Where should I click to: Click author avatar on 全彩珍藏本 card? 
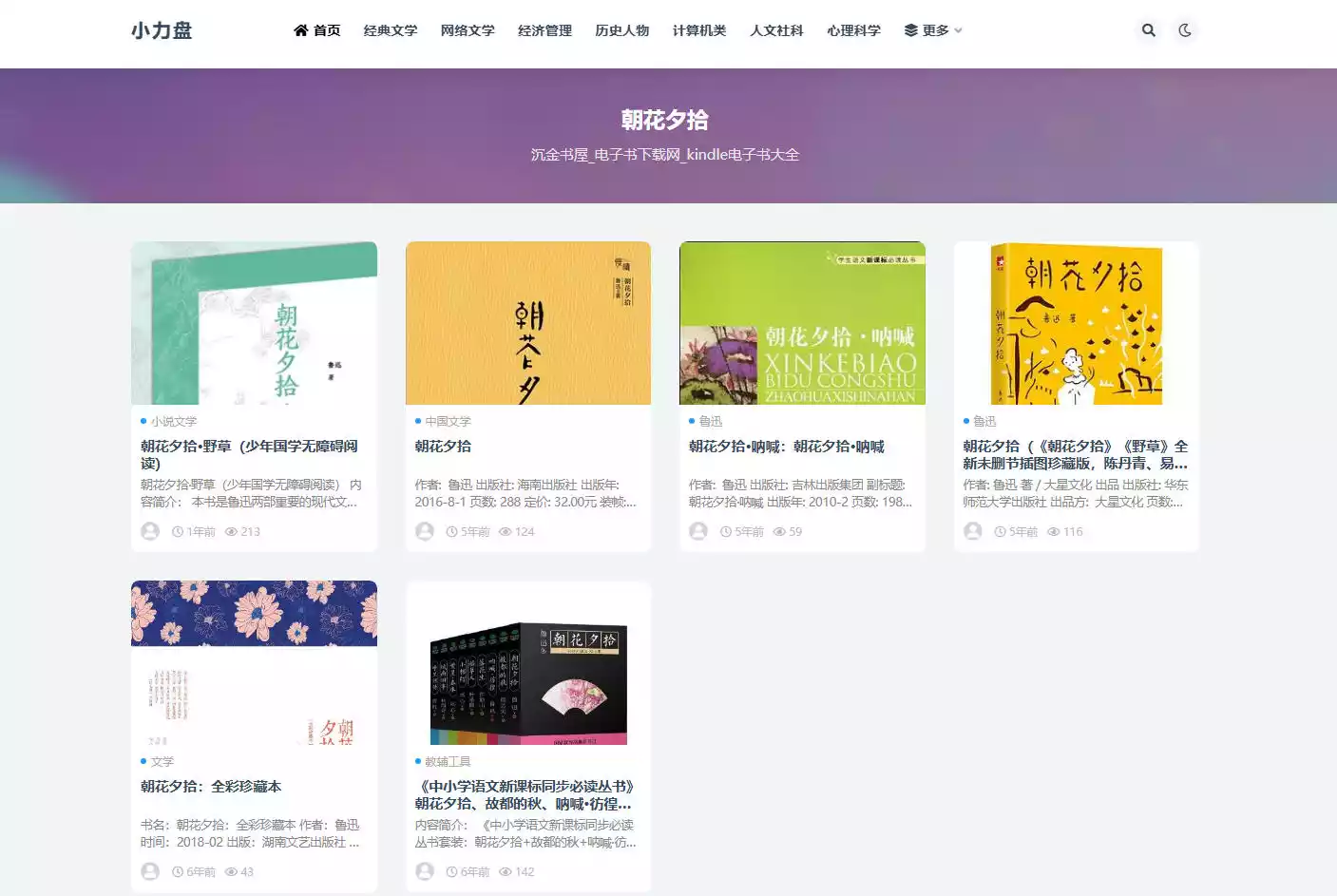pyautogui.click(x=150, y=871)
